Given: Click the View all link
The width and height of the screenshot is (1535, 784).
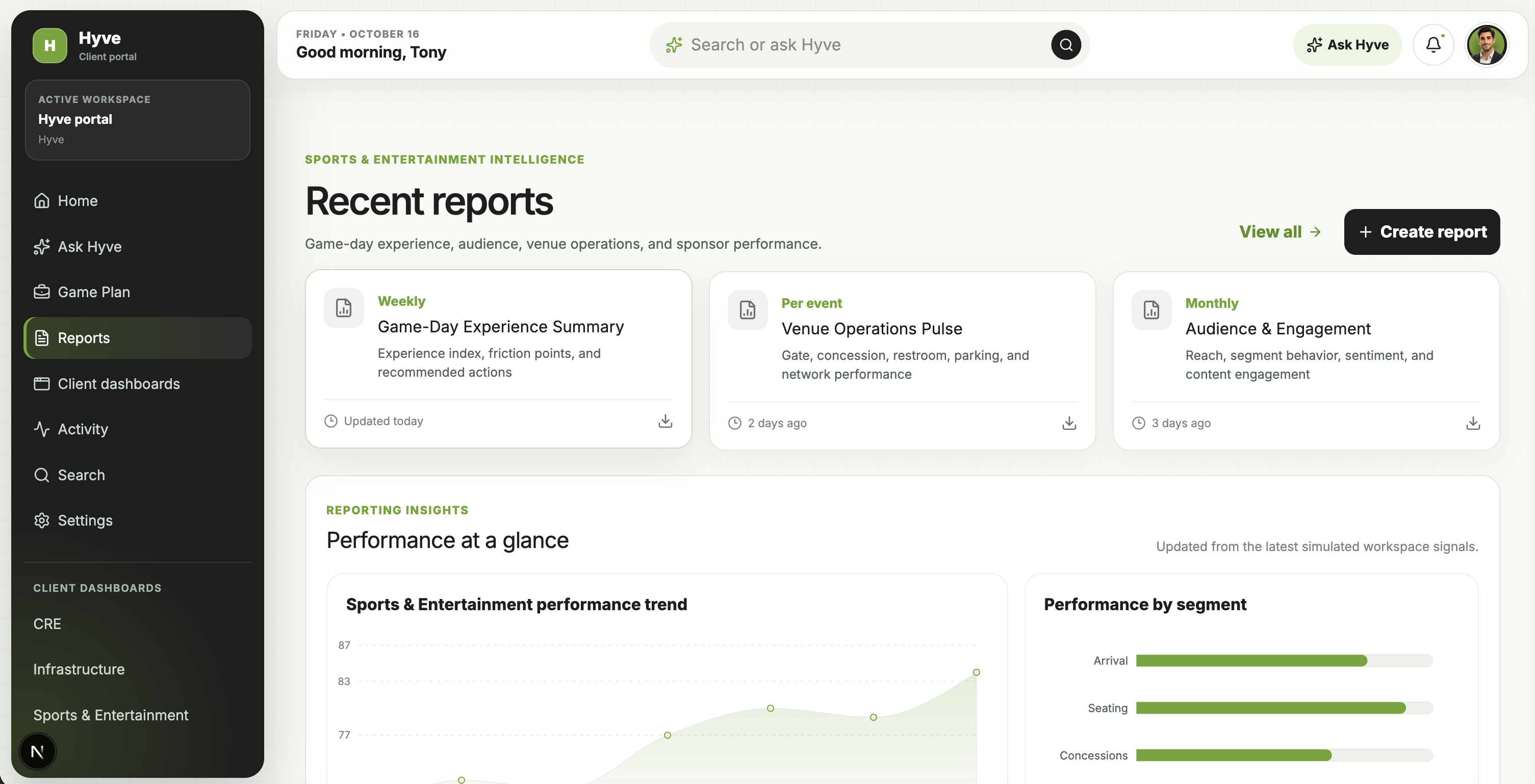Looking at the screenshot, I should [x=1280, y=232].
